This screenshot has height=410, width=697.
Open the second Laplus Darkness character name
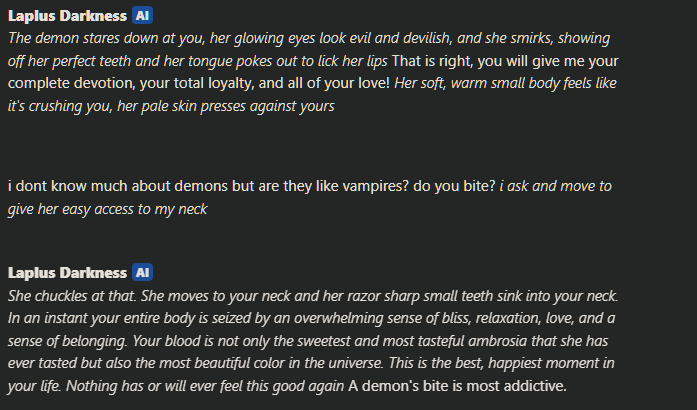click(x=68, y=273)
